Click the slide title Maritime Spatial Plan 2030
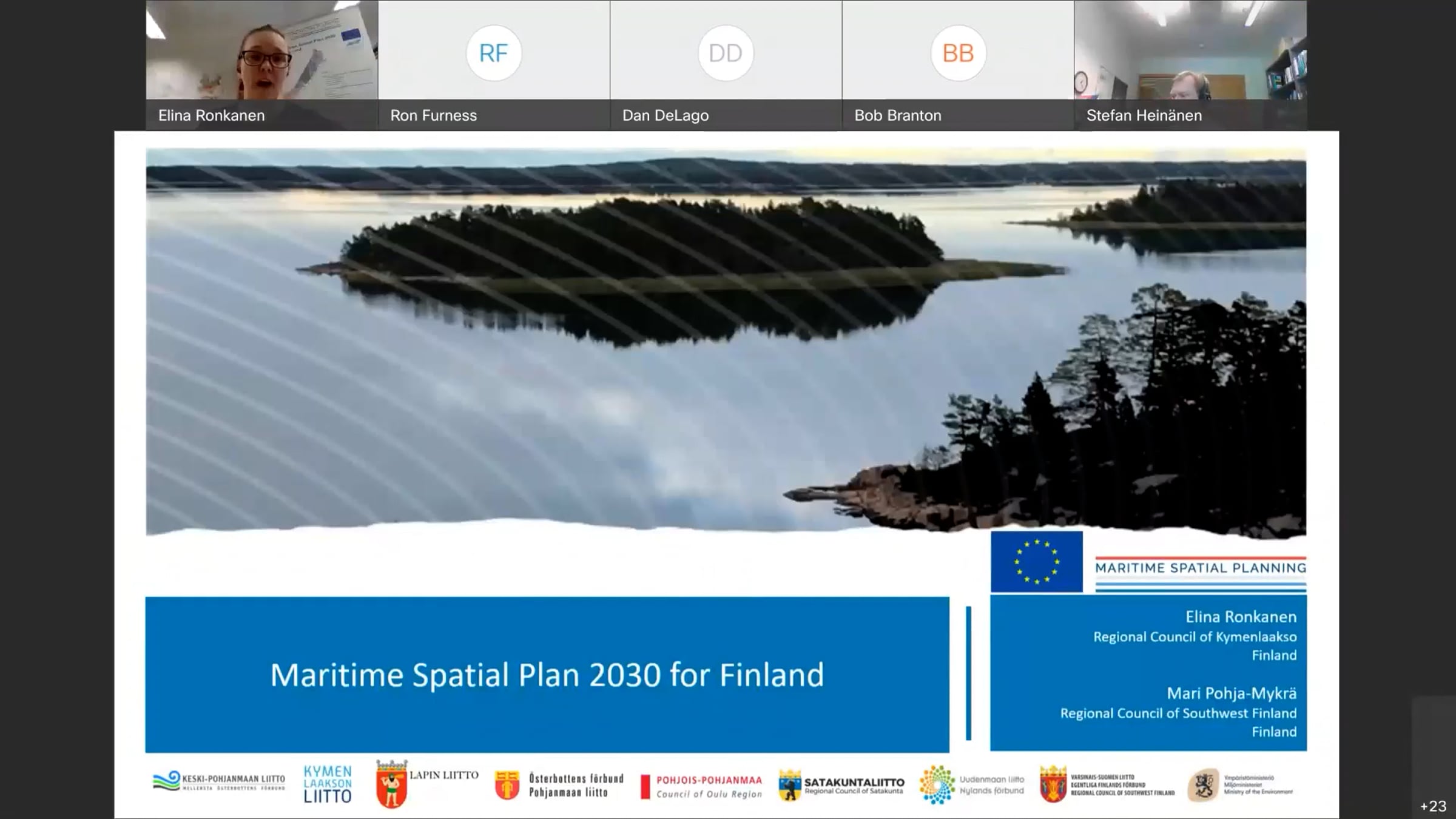The image size is (1456, 819). 547,675
